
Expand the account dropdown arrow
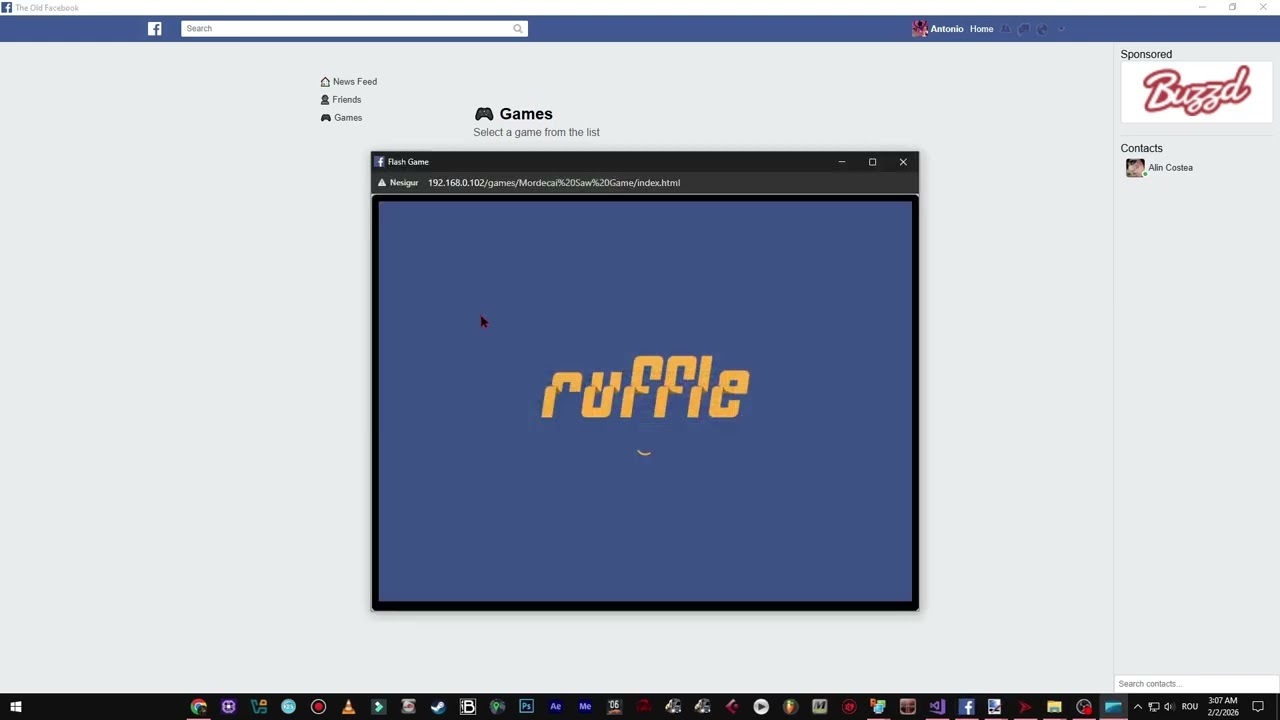(1061, 29)
